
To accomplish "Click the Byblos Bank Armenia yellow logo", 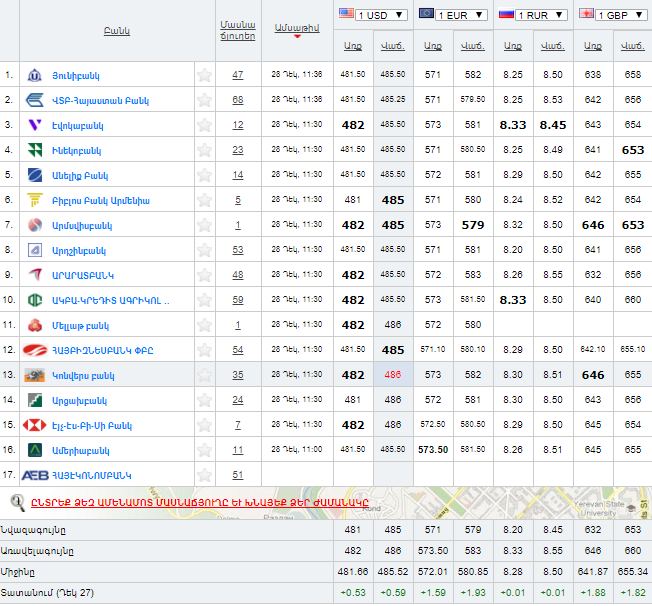I will (x=35, y=200).
